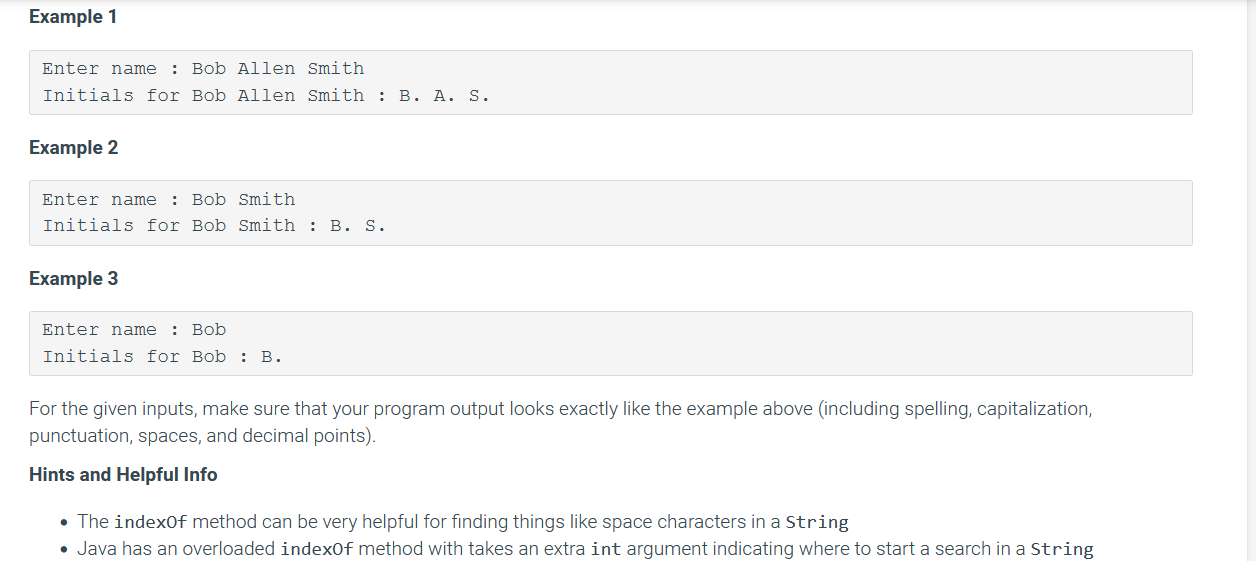The image size is (1256, 561).
Task: Click the 'Initials for Bob : B.' line
Action: pyautogui.click(x=162, y=357)
